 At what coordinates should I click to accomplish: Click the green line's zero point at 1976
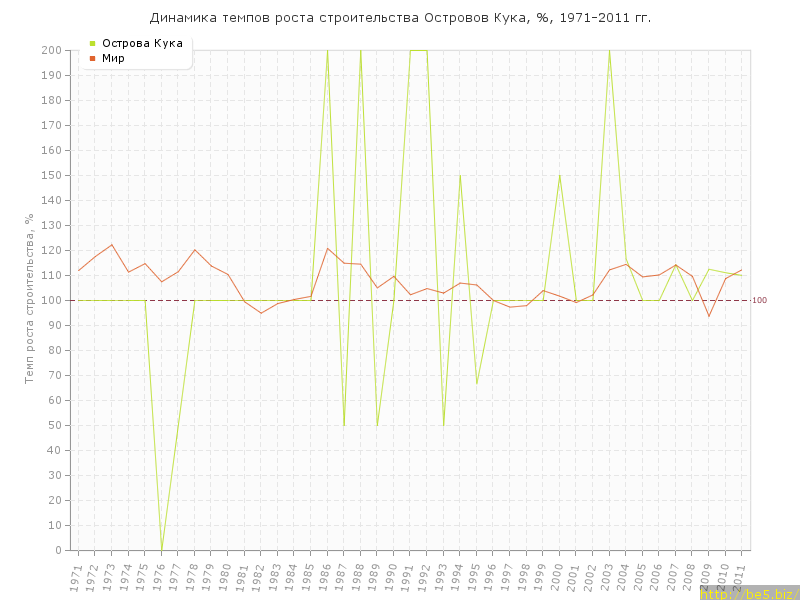click(162, 549)
